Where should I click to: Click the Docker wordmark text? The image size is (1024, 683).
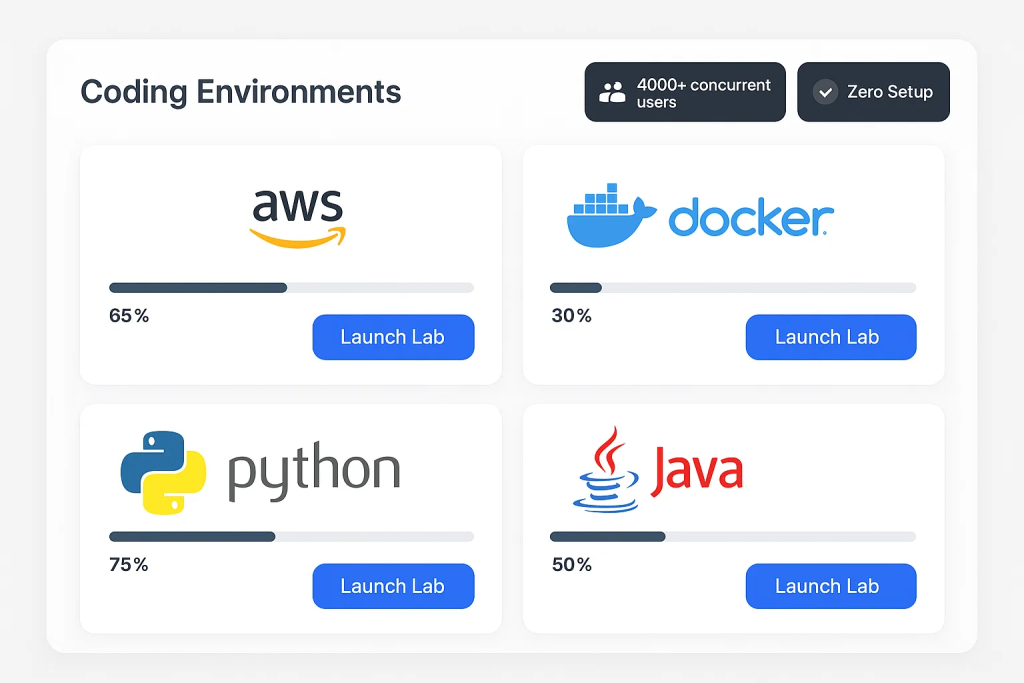pos(751,217)
